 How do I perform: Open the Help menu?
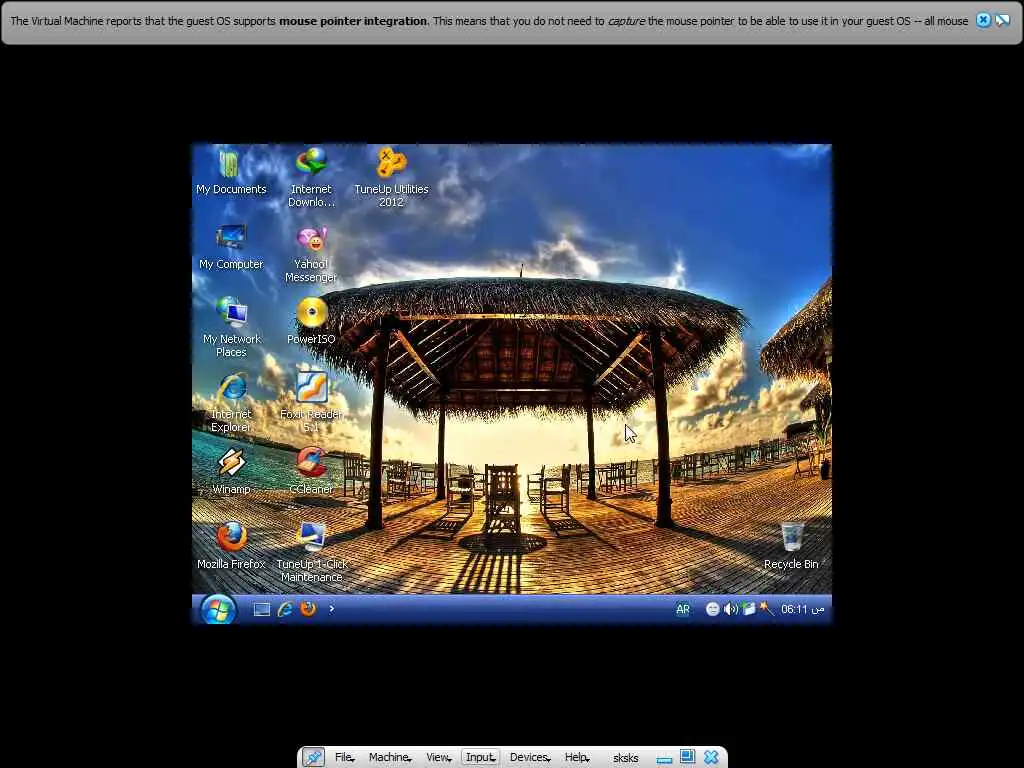(x=577, y=758)
